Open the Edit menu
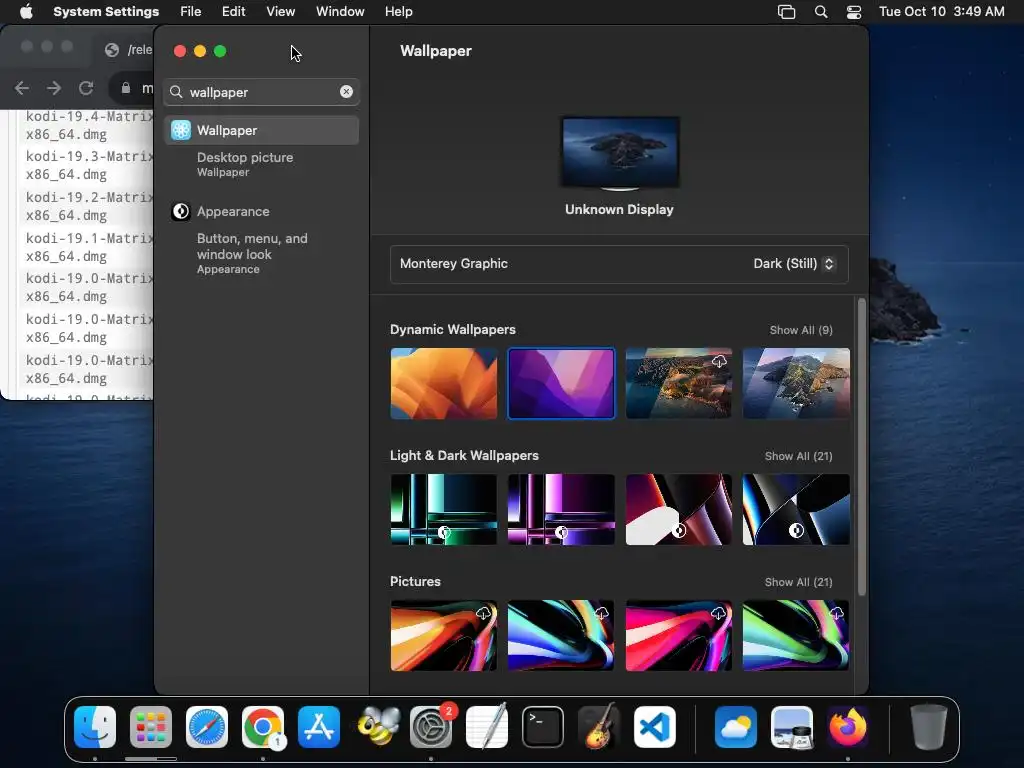Viewport: 1024px width, 768px height. pos(233,12)
